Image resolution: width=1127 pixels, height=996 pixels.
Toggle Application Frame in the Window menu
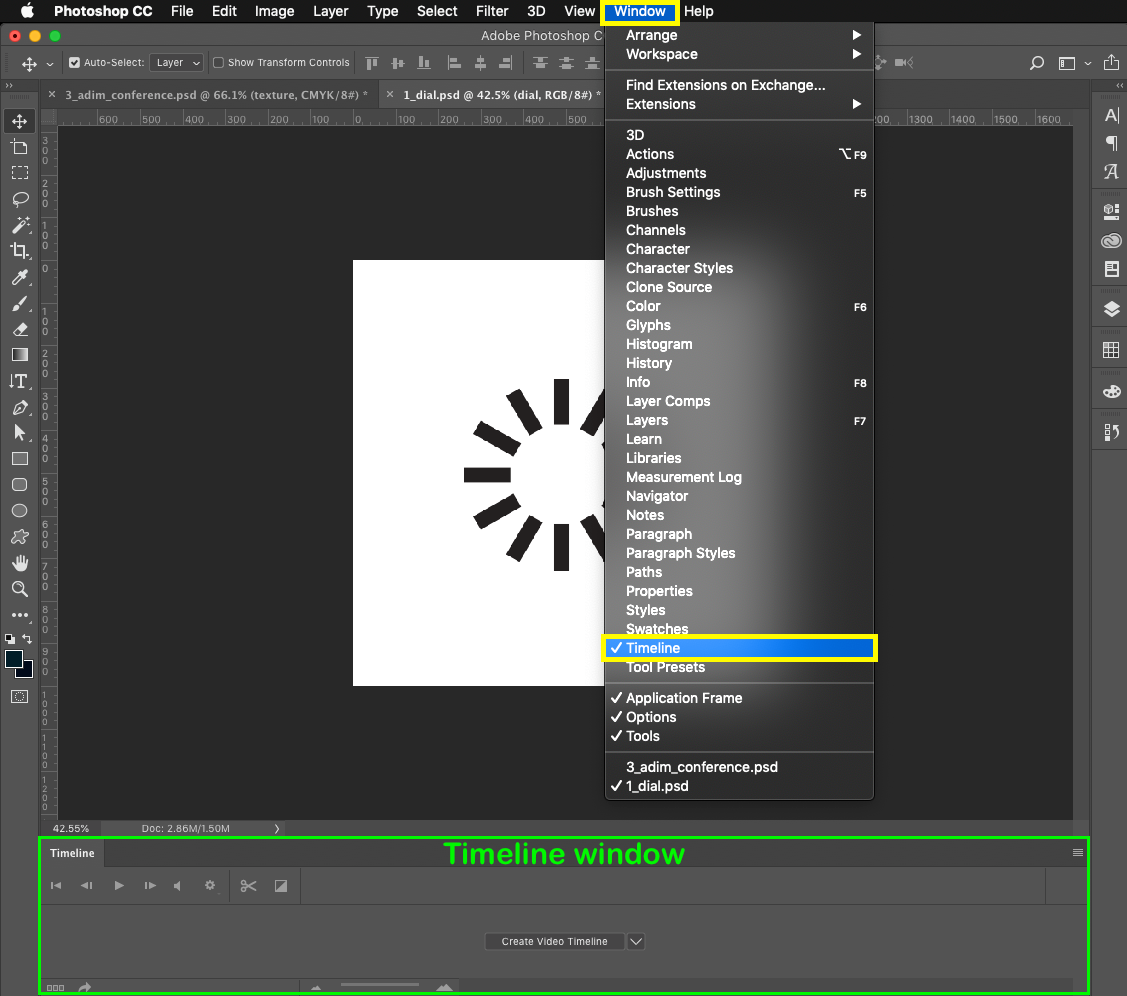[x=740, y=698]
